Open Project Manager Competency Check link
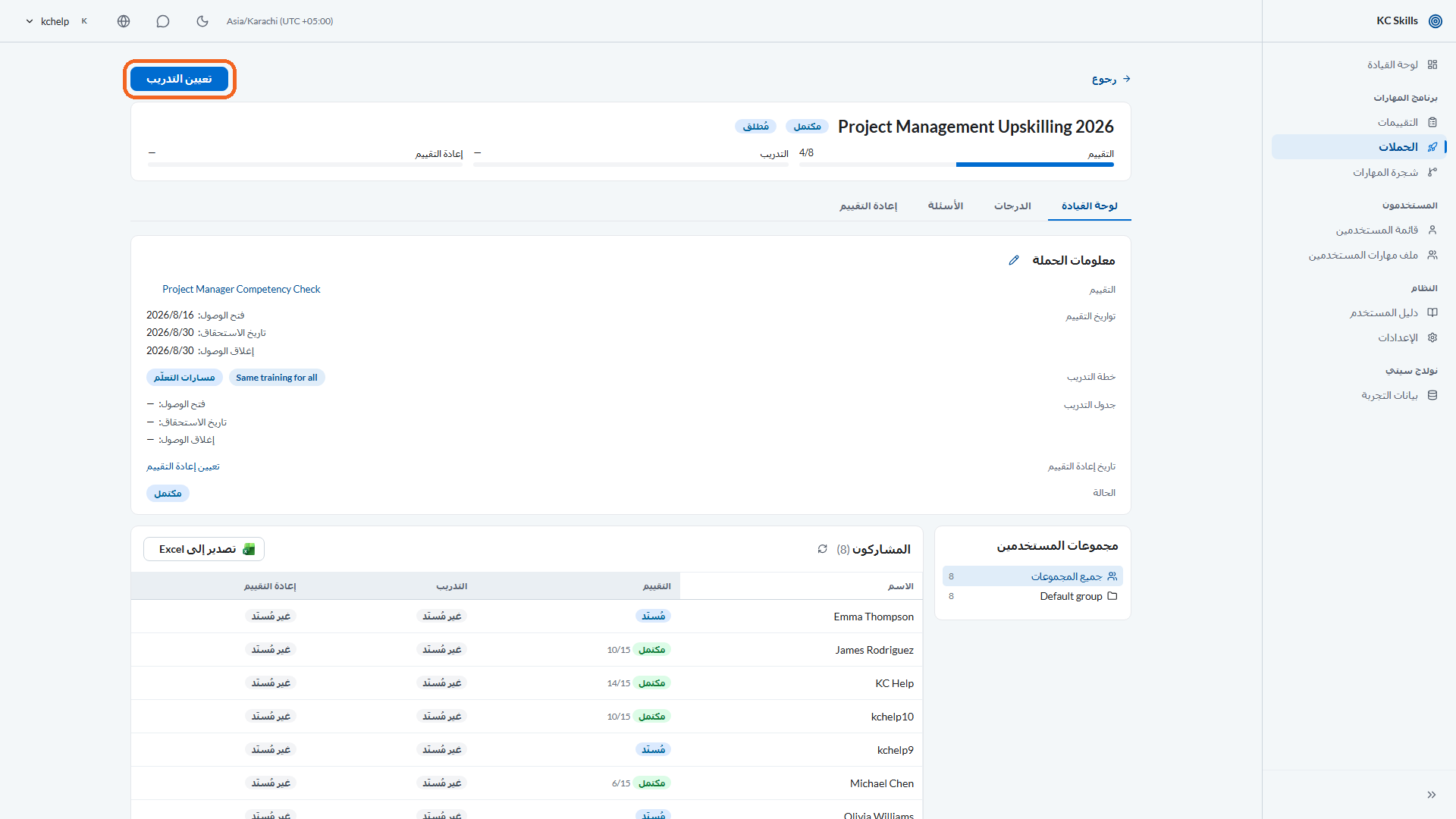 pyautogui.click(x=241, y=289)
